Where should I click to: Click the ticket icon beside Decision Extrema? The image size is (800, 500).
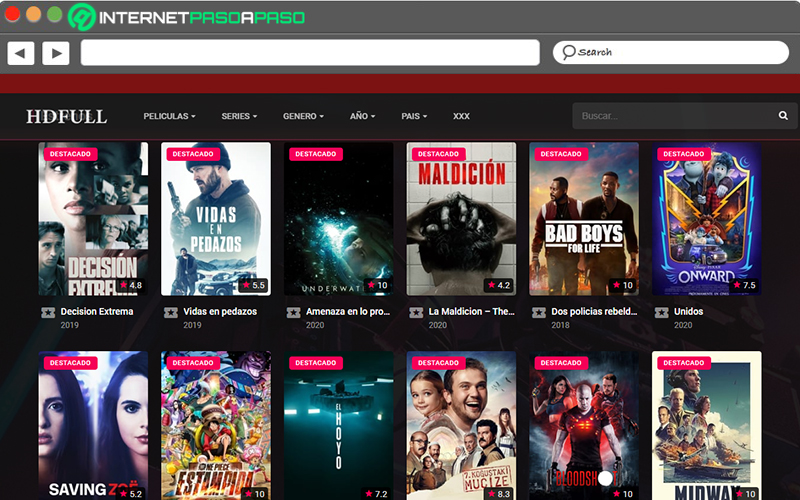click(48, 312)
